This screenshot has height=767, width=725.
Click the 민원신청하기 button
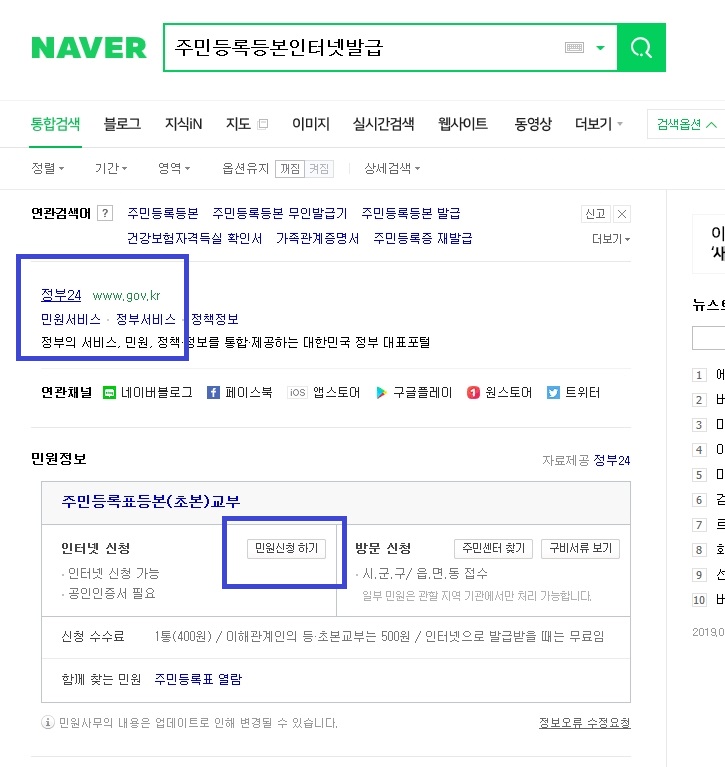tap(287, 548)
